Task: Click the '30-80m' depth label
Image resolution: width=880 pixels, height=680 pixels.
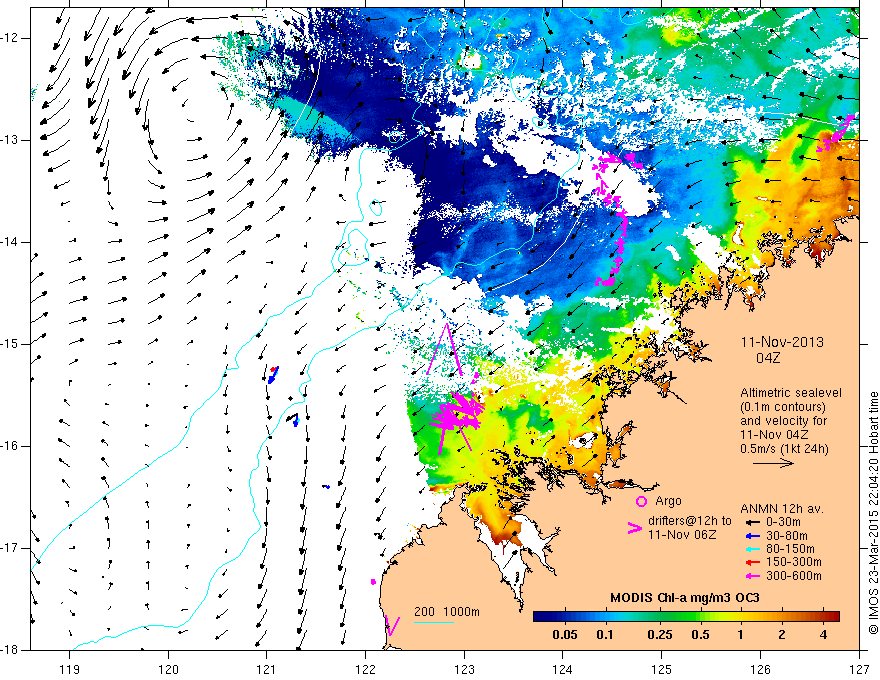Action: [787, 536]
